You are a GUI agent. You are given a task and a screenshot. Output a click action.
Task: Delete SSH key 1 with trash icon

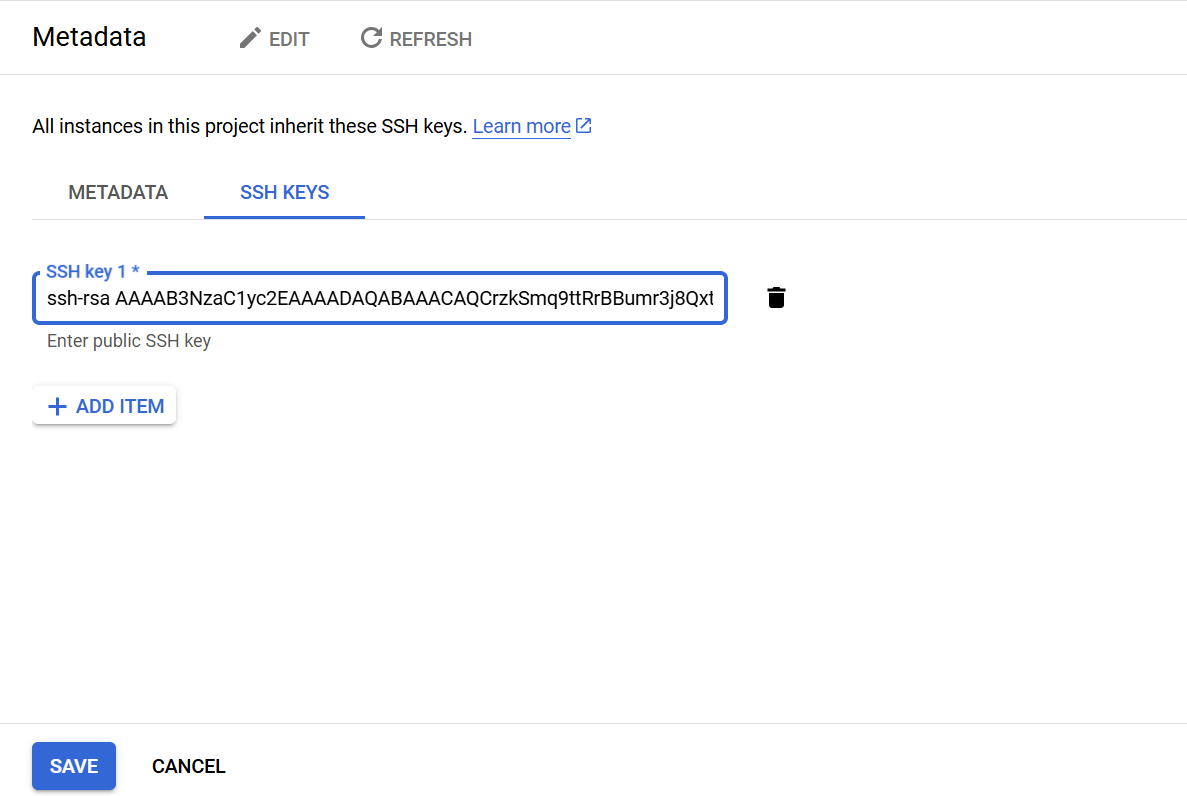[x=776, y=298]
